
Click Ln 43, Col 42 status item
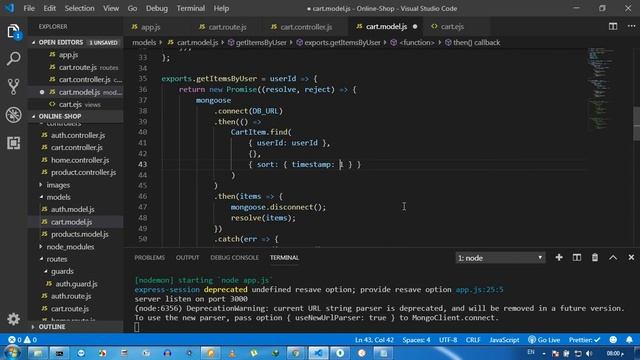(x=374, y=340)
